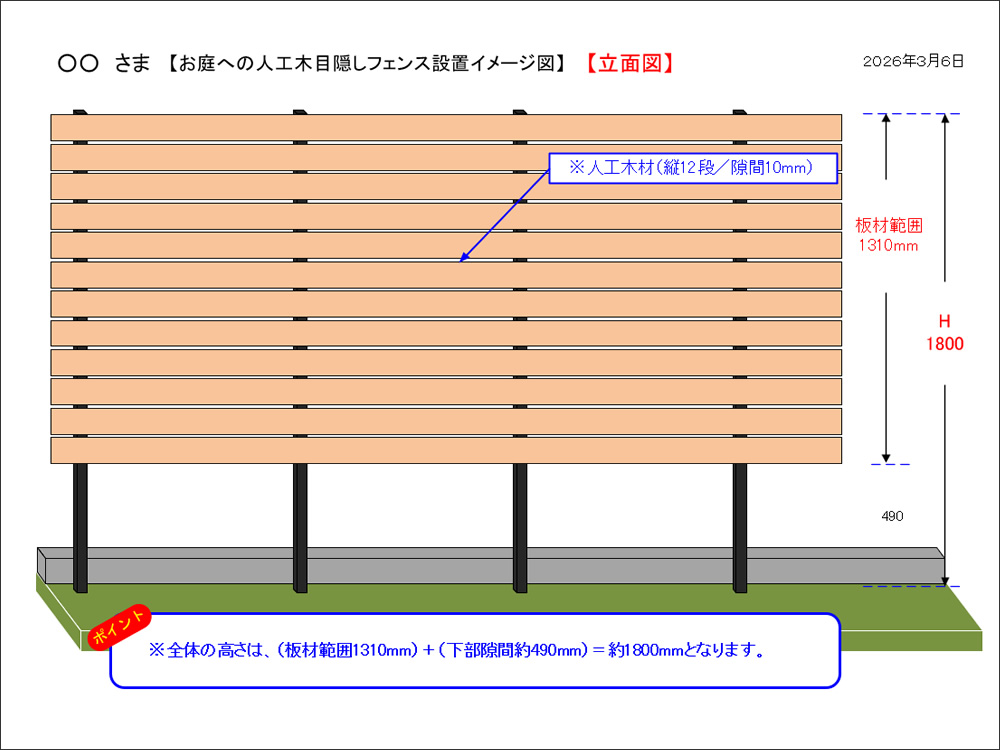Click the gray concrete block base

point(490,565)
